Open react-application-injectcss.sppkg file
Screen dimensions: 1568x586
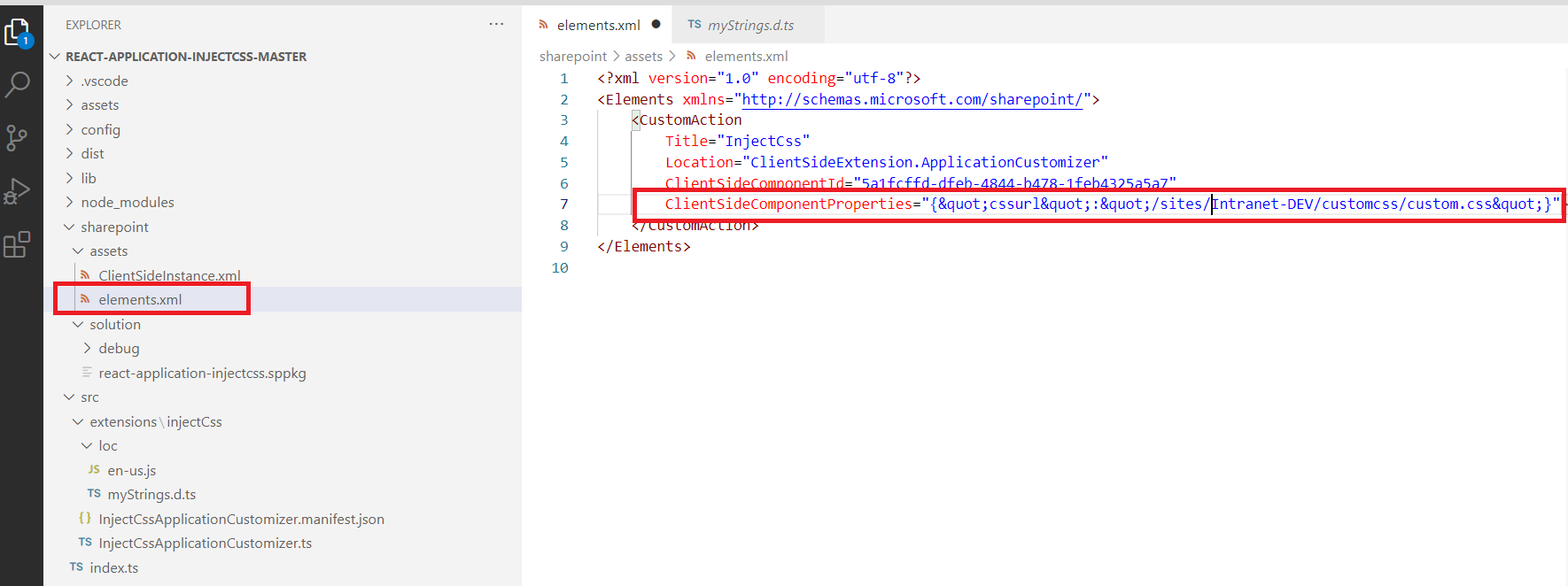click(202, 374)
